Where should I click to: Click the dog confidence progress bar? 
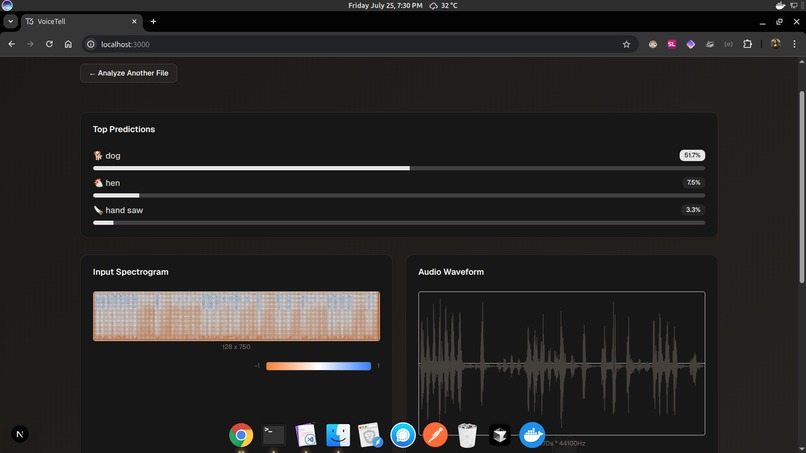point(399,168)
